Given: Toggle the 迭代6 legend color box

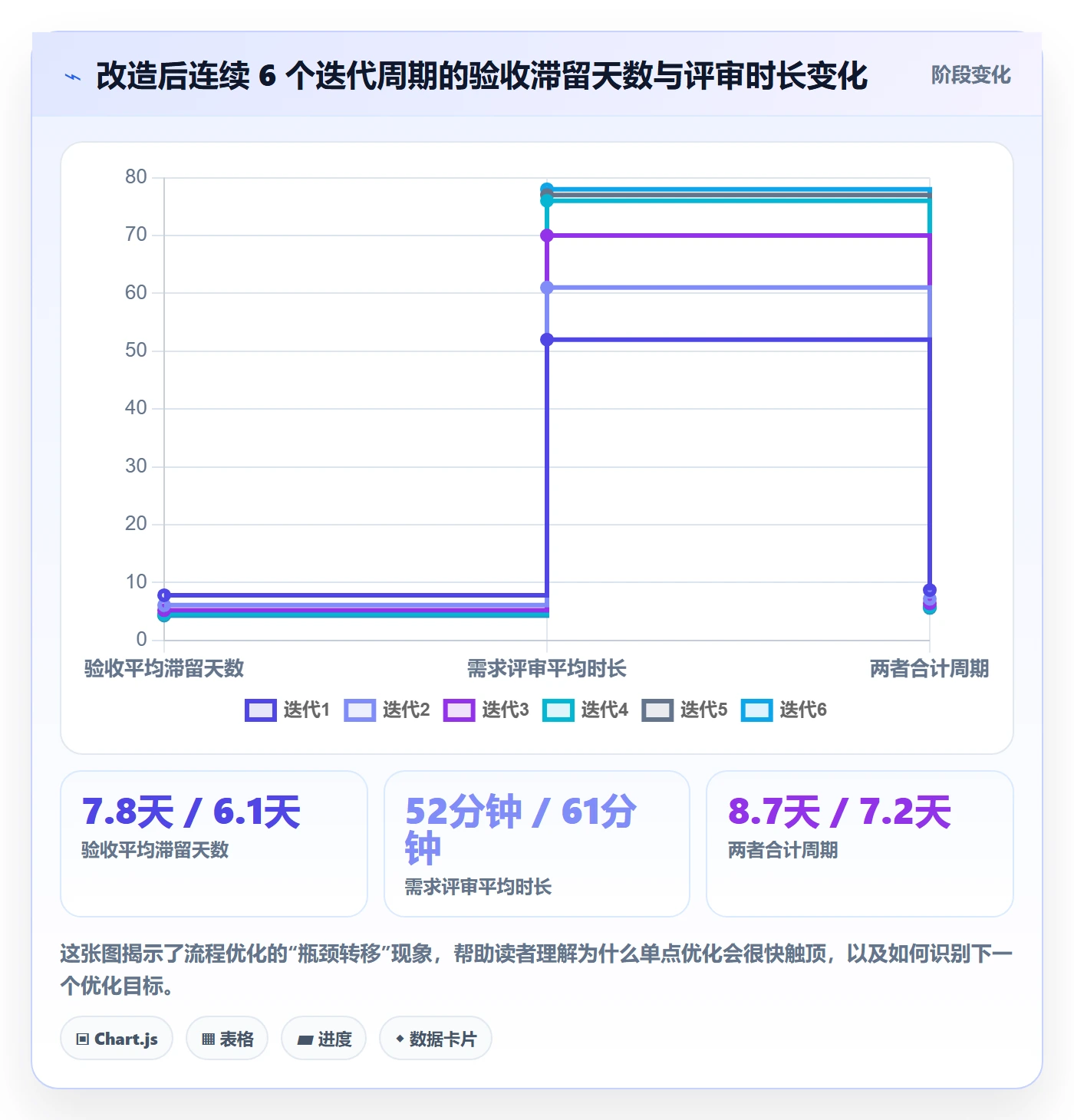Looking at the screenshot, I should tap(756, 710).
